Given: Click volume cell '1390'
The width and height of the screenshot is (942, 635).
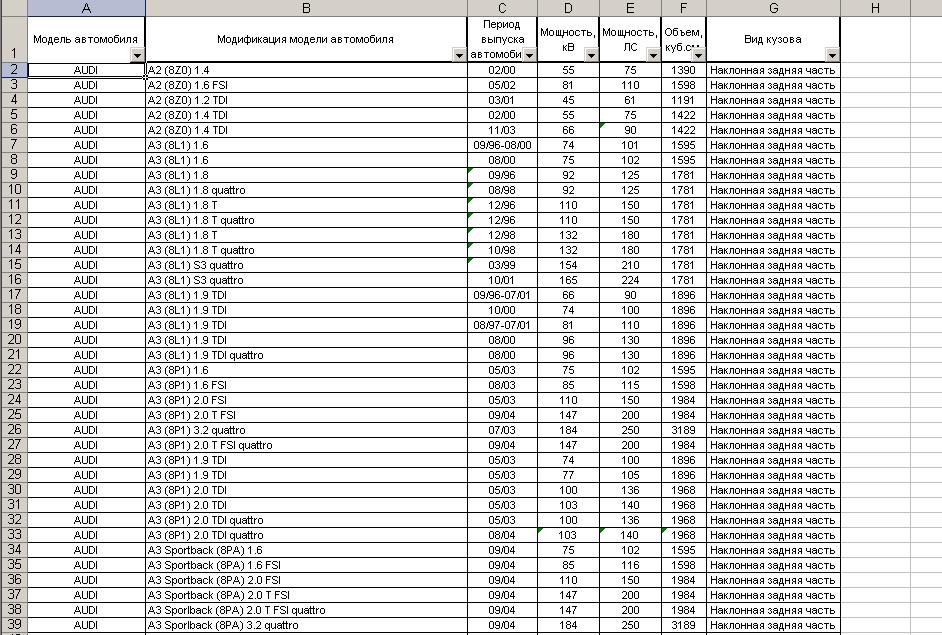Looking at the screenshot, I should [684, 70].
